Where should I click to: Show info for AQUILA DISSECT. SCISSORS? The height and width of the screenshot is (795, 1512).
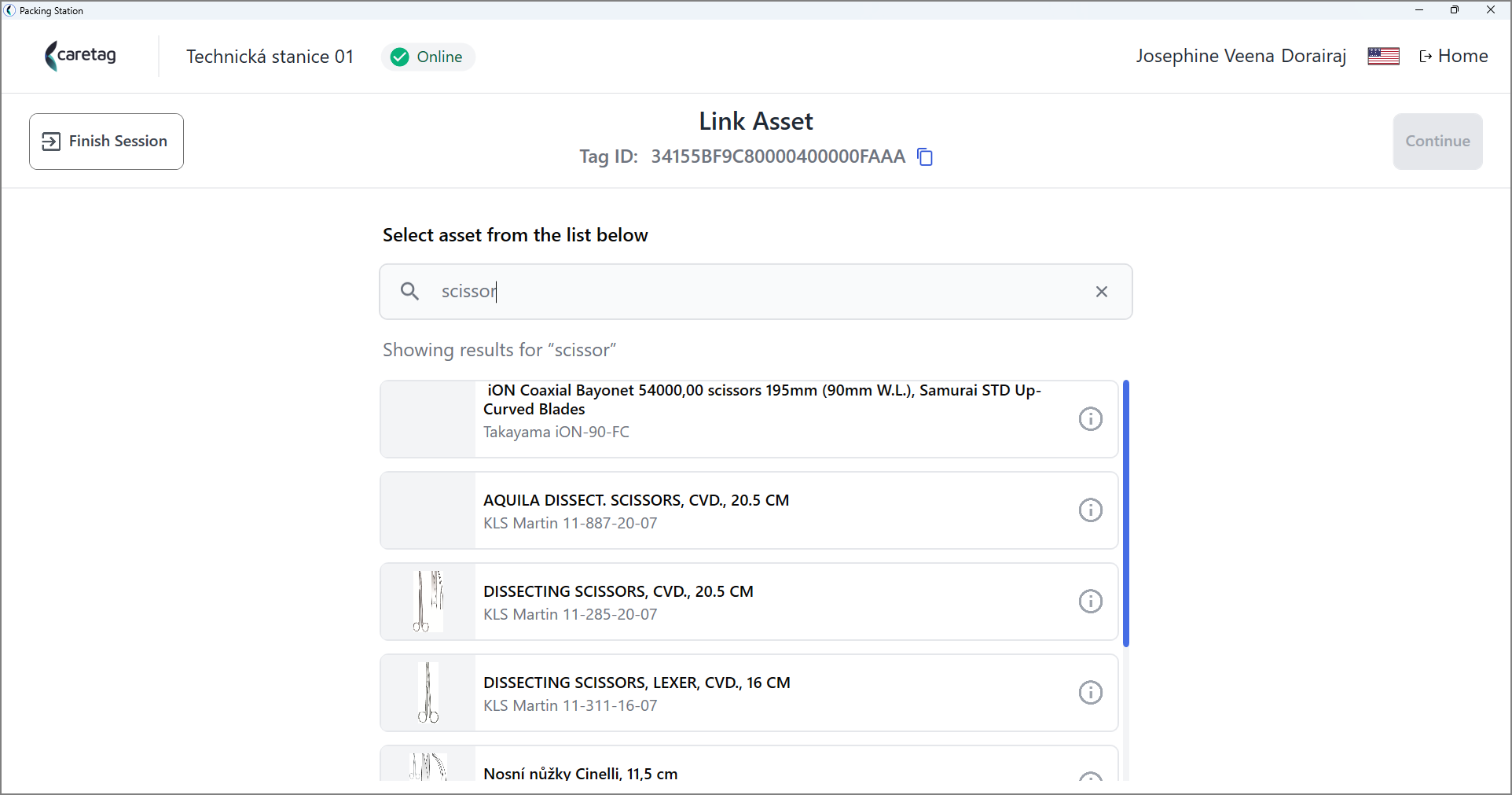click(1090, 510)
